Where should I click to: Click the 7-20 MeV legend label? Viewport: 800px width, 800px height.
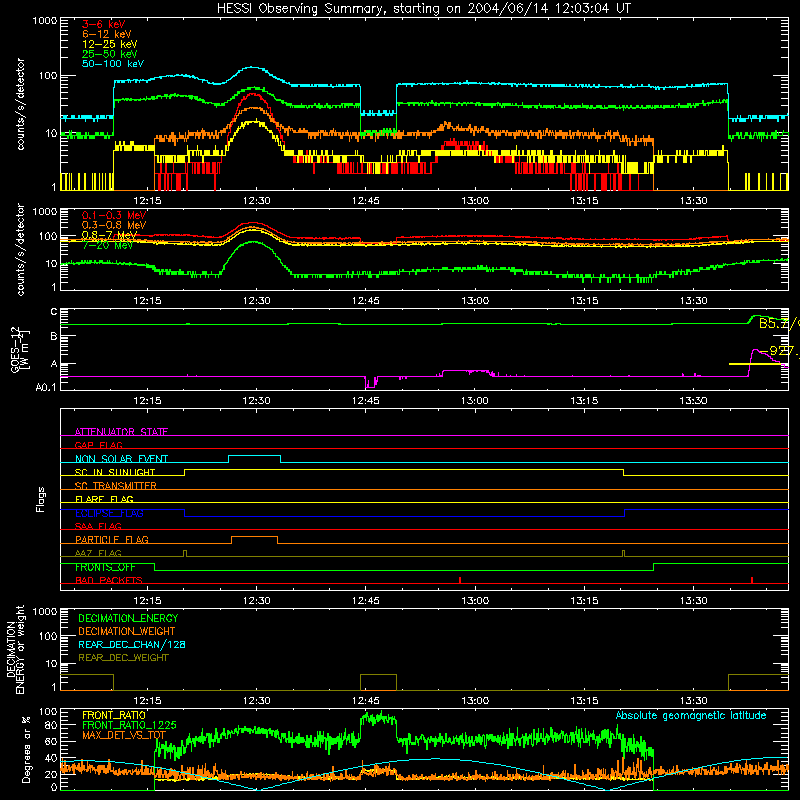click(x=107, y=245)
